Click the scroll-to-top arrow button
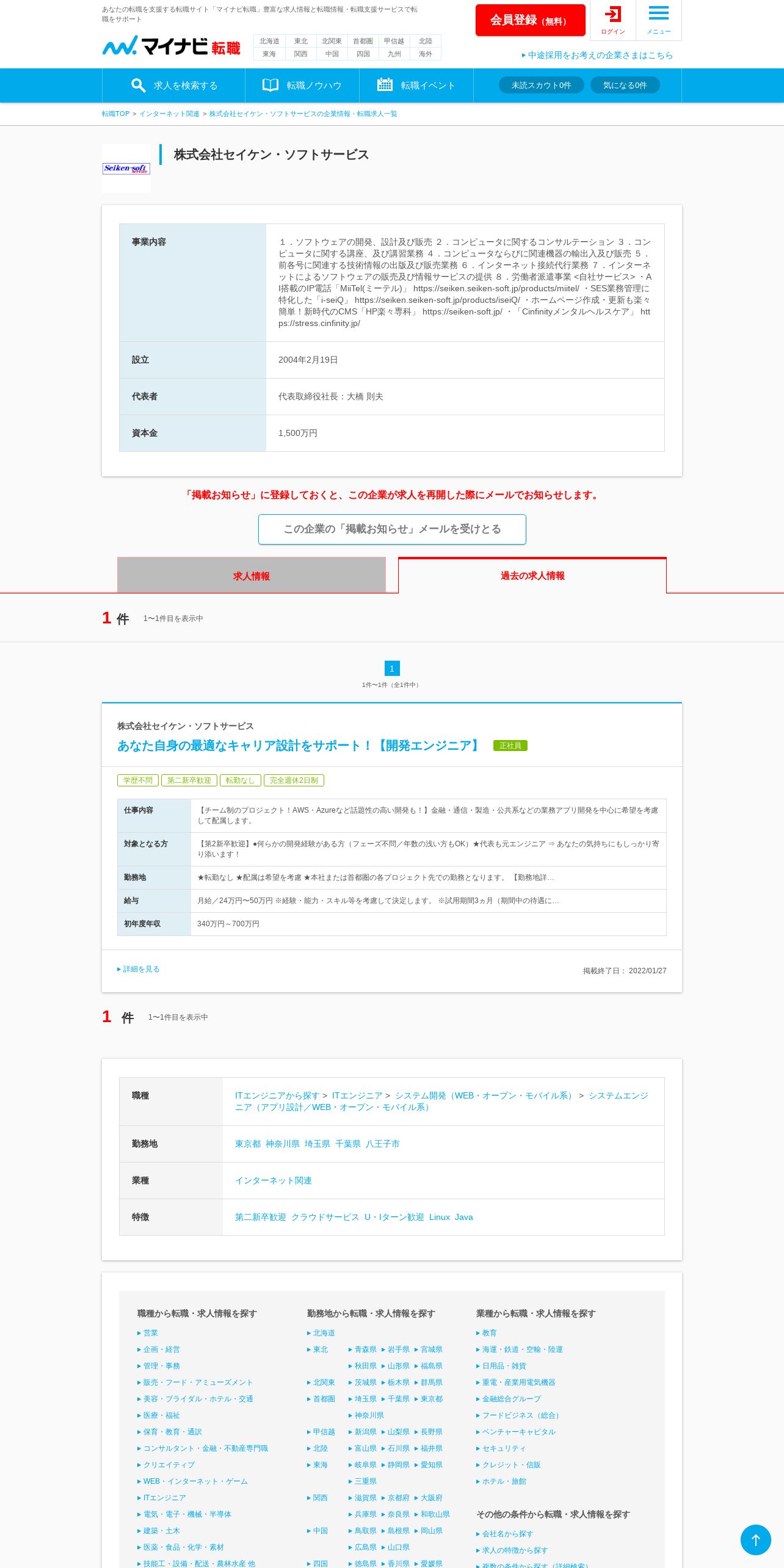 pos(756,1540)
